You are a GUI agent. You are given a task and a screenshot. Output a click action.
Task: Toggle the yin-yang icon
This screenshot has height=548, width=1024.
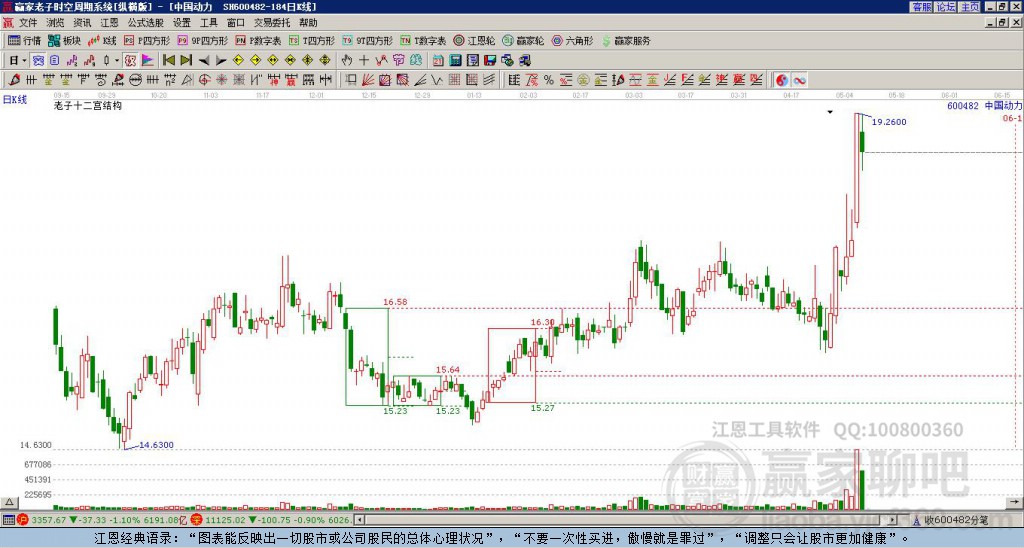pos(782,80)
